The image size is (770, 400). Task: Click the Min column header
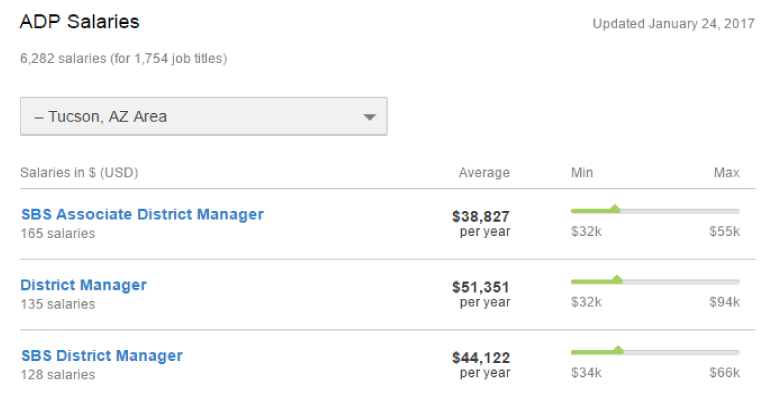pos(582,173)
